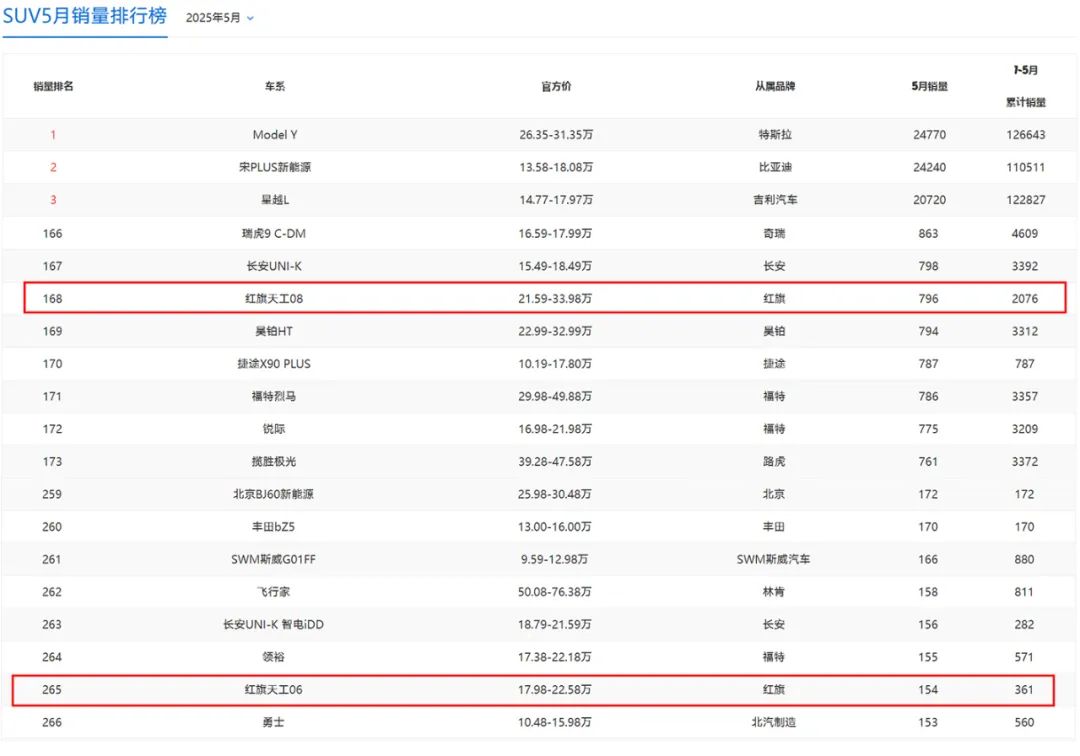
Task: Click the price 26.35-31.35万
Action: [556, 135]
